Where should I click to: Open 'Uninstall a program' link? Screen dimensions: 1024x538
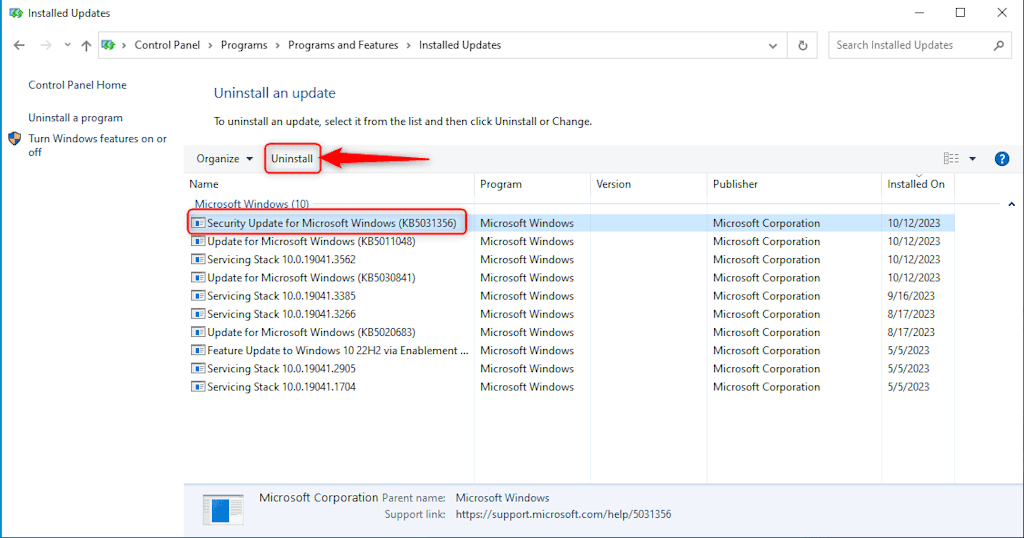click(75, 118)
